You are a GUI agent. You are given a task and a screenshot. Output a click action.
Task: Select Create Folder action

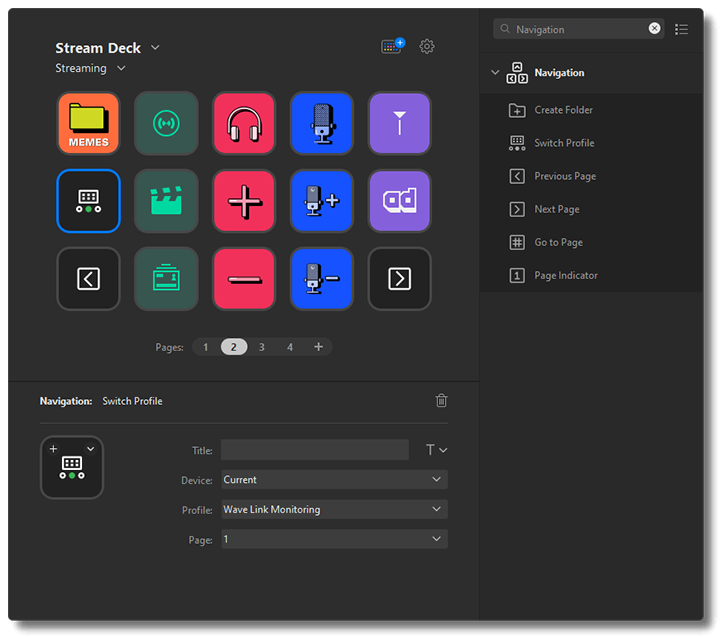click(591, 110)
